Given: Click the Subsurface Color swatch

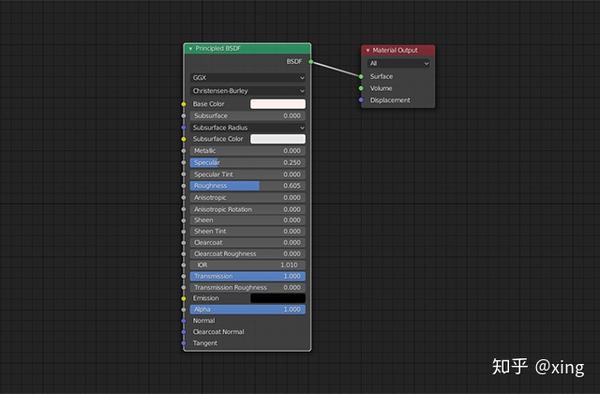Looking at the screenshot, I should point(278,139).
